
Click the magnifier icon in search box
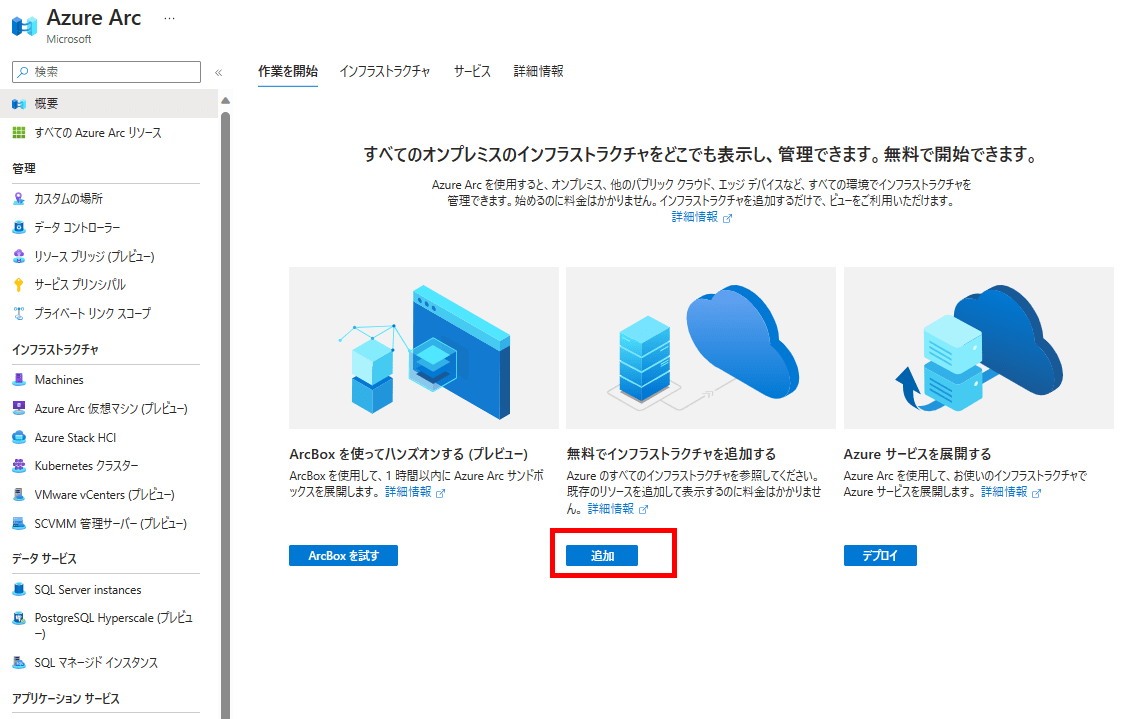[23, 72]
